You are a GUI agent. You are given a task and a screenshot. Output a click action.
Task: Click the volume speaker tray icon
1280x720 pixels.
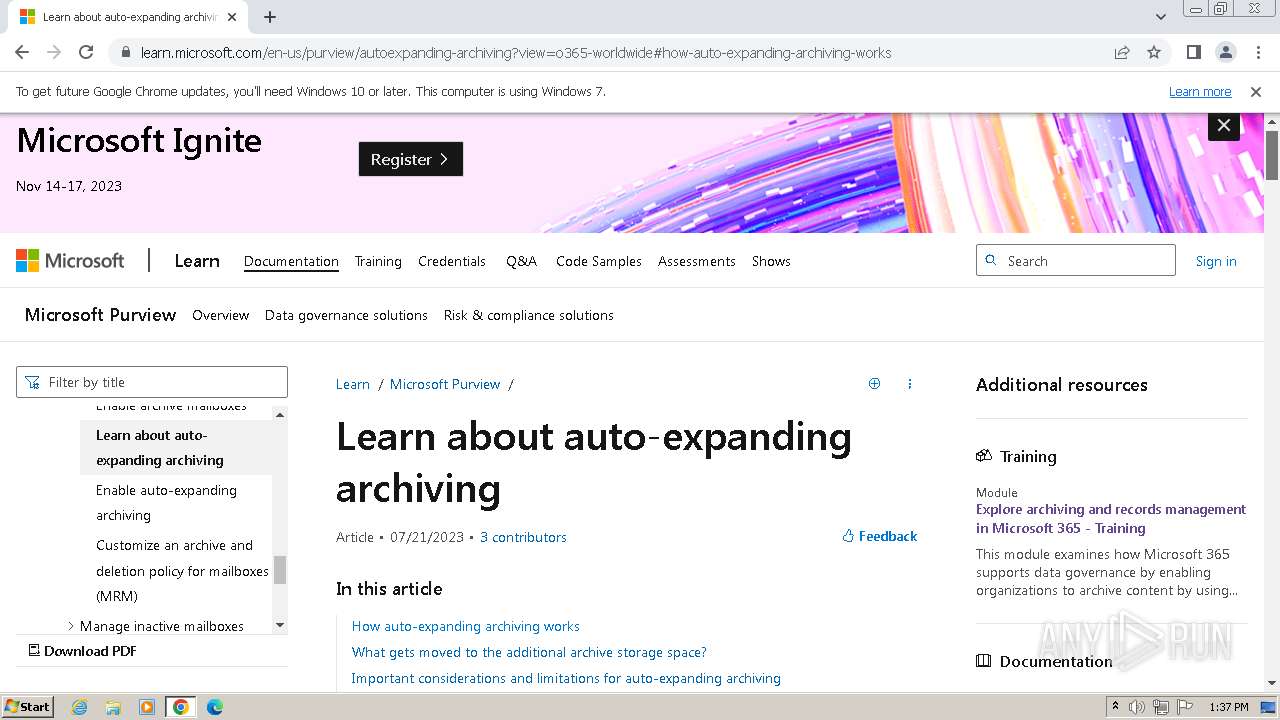coord(1137,707)
